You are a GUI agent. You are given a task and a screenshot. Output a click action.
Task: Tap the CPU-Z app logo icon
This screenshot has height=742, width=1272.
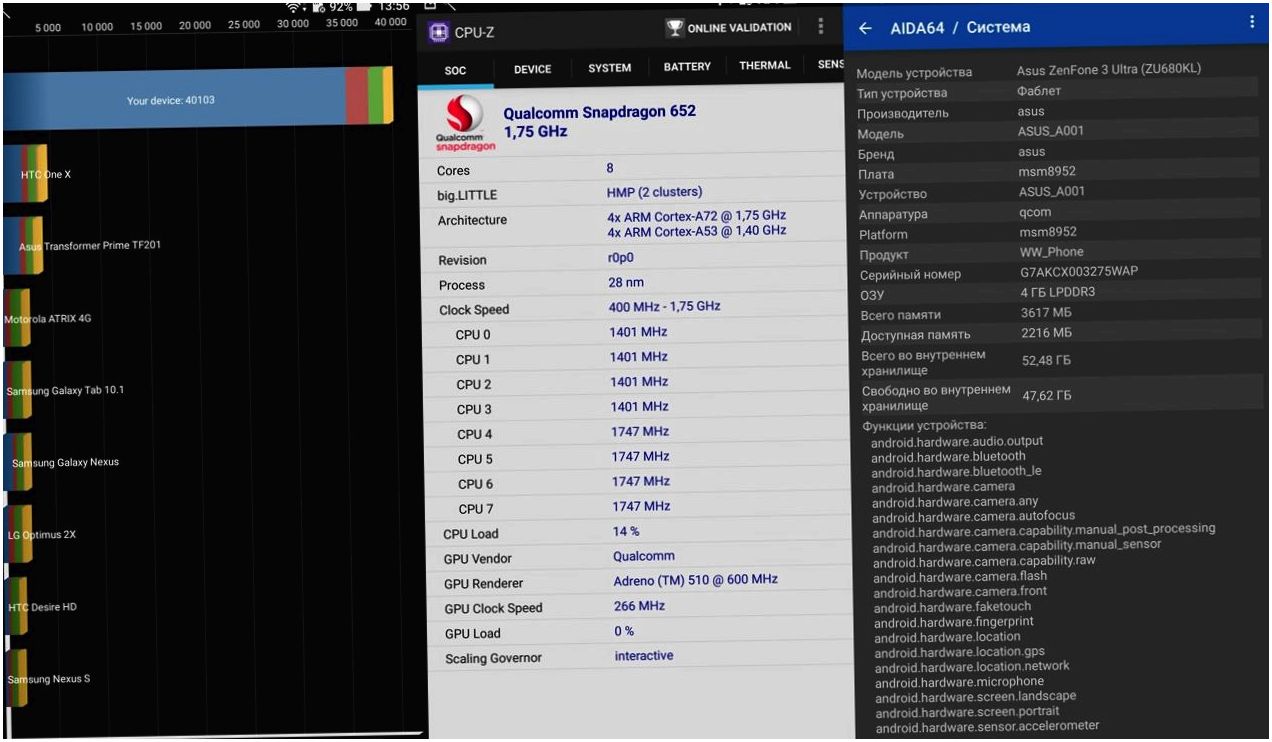(x=438, y=32)
